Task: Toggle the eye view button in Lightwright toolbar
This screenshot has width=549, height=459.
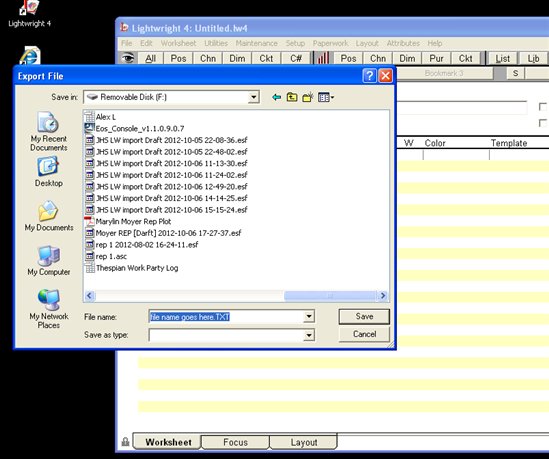Action: tap(128, 58)
